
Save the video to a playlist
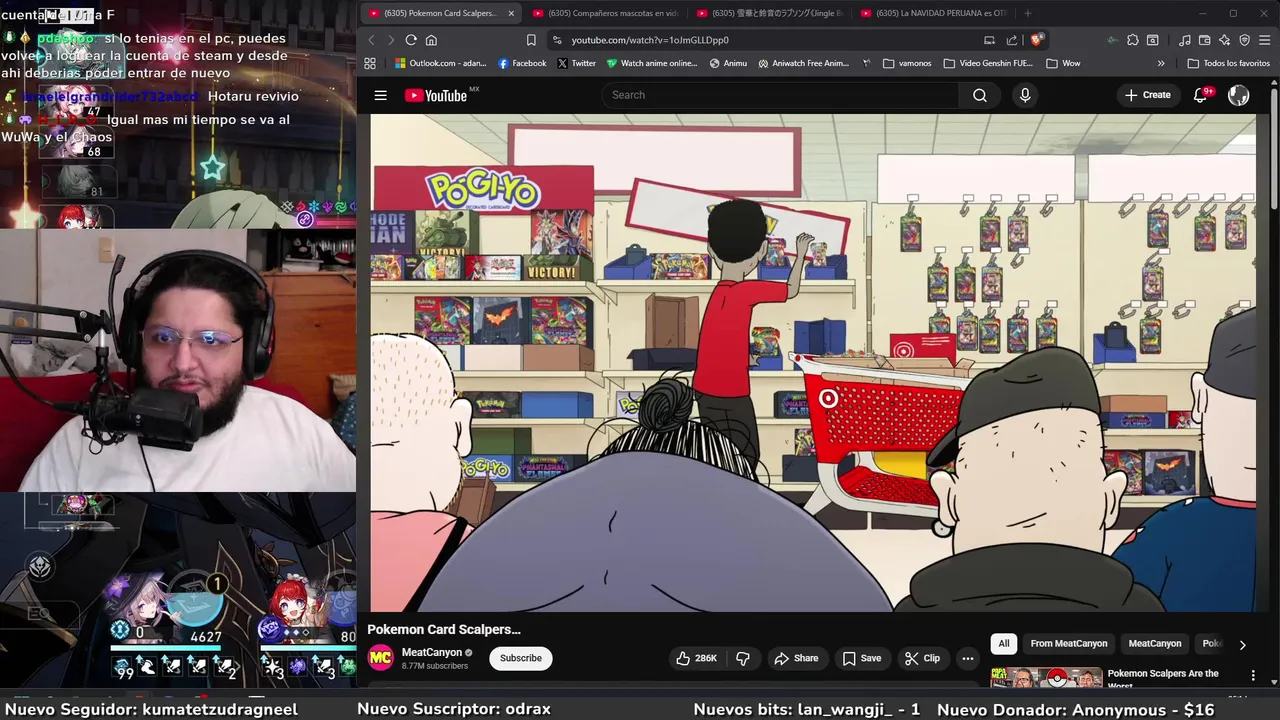click(861, 658)
